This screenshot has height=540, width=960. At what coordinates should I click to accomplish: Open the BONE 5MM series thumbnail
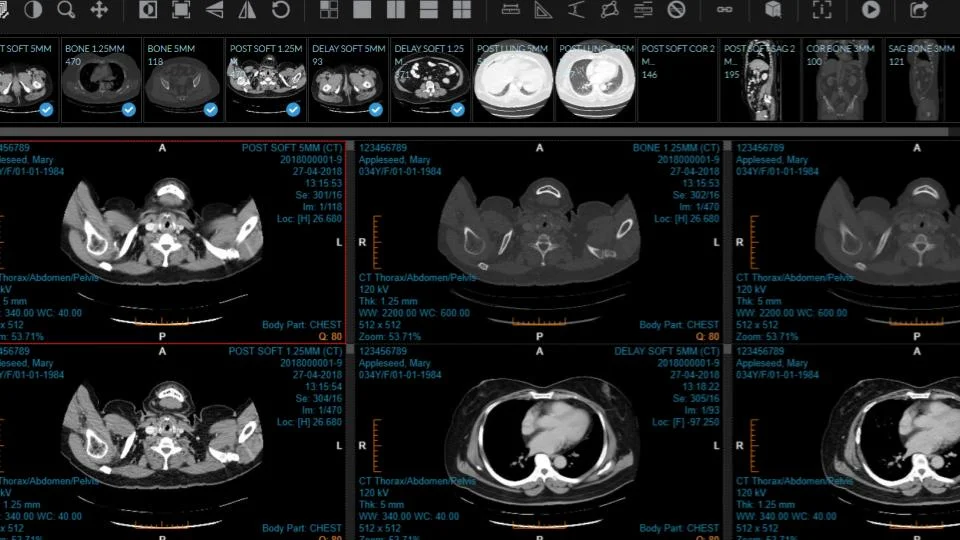(x=183, y=80)
